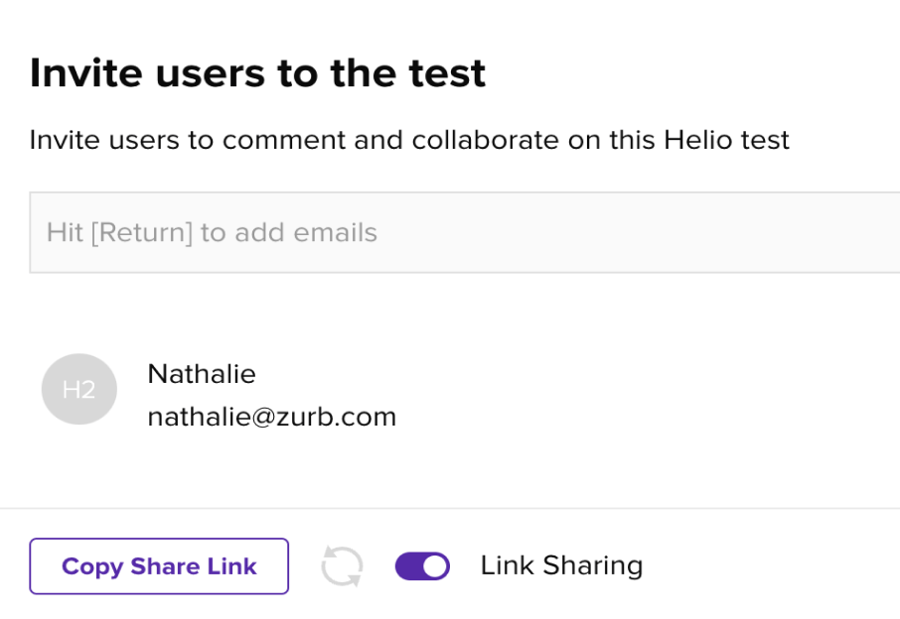Image resolution: width=900 pixels, height=619 pixels.
Task: Reset link using the gray sync icon
Action: pyautogui.click(x=342, y=566)
